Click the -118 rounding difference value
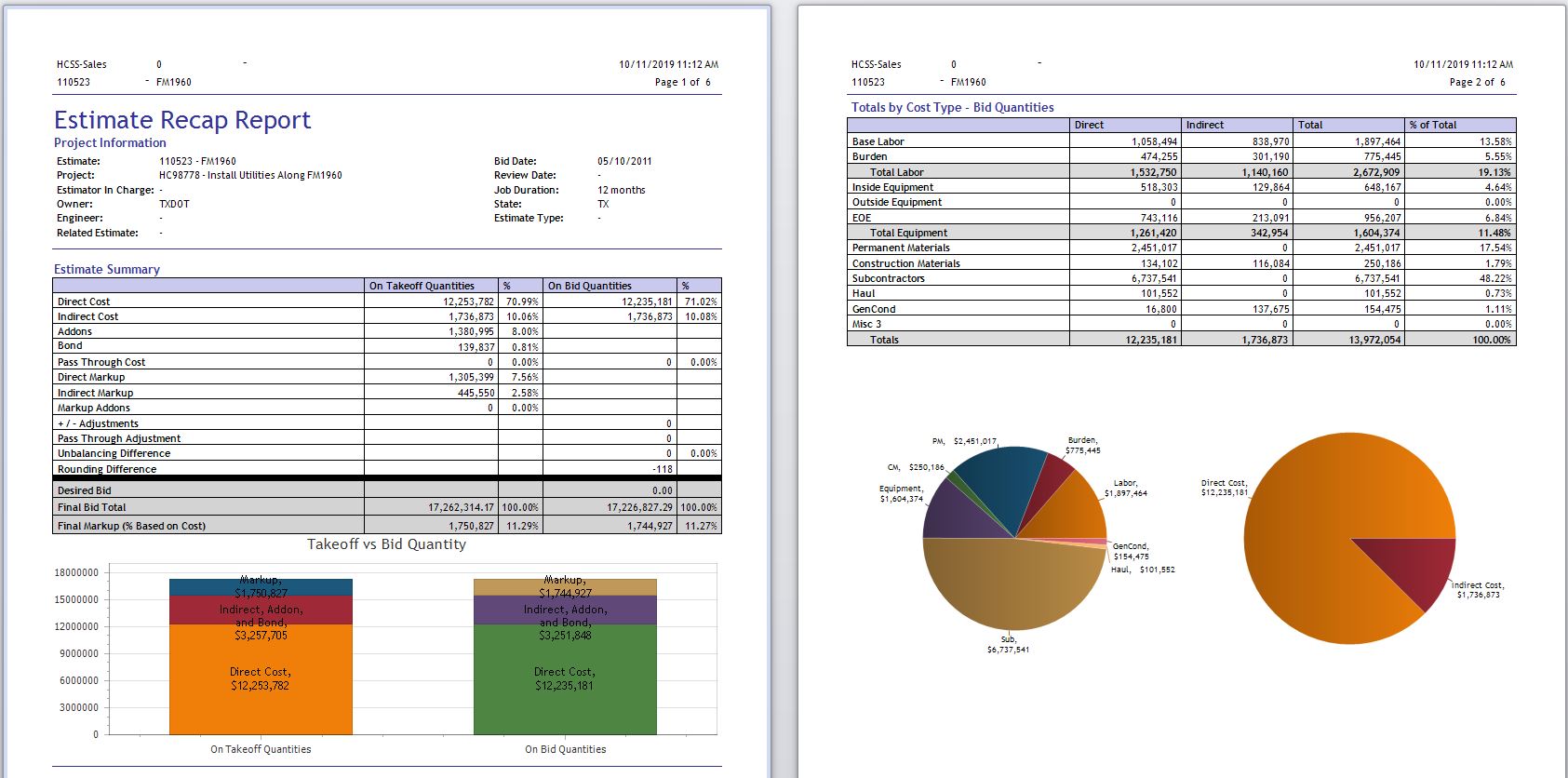 point(663,469)
